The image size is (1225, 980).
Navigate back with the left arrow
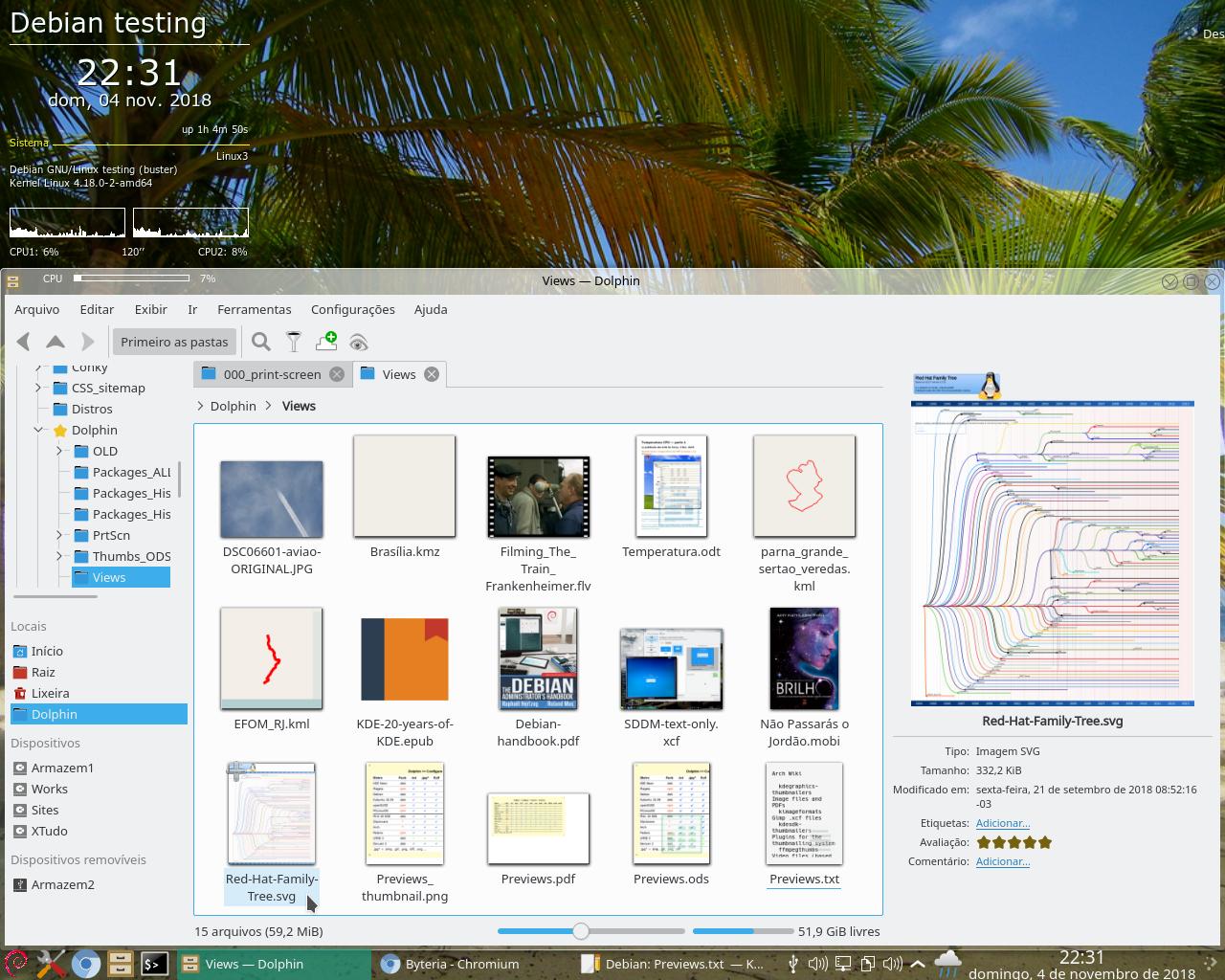(24, 342)
